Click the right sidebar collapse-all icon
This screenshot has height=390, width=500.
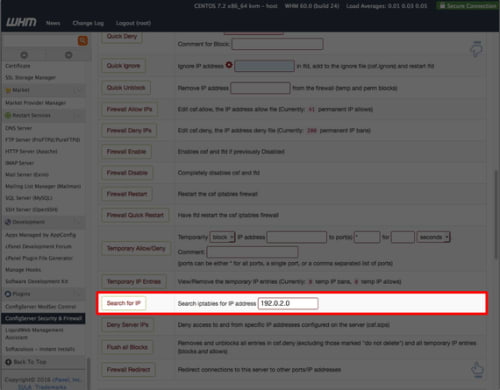click(68, 55)
